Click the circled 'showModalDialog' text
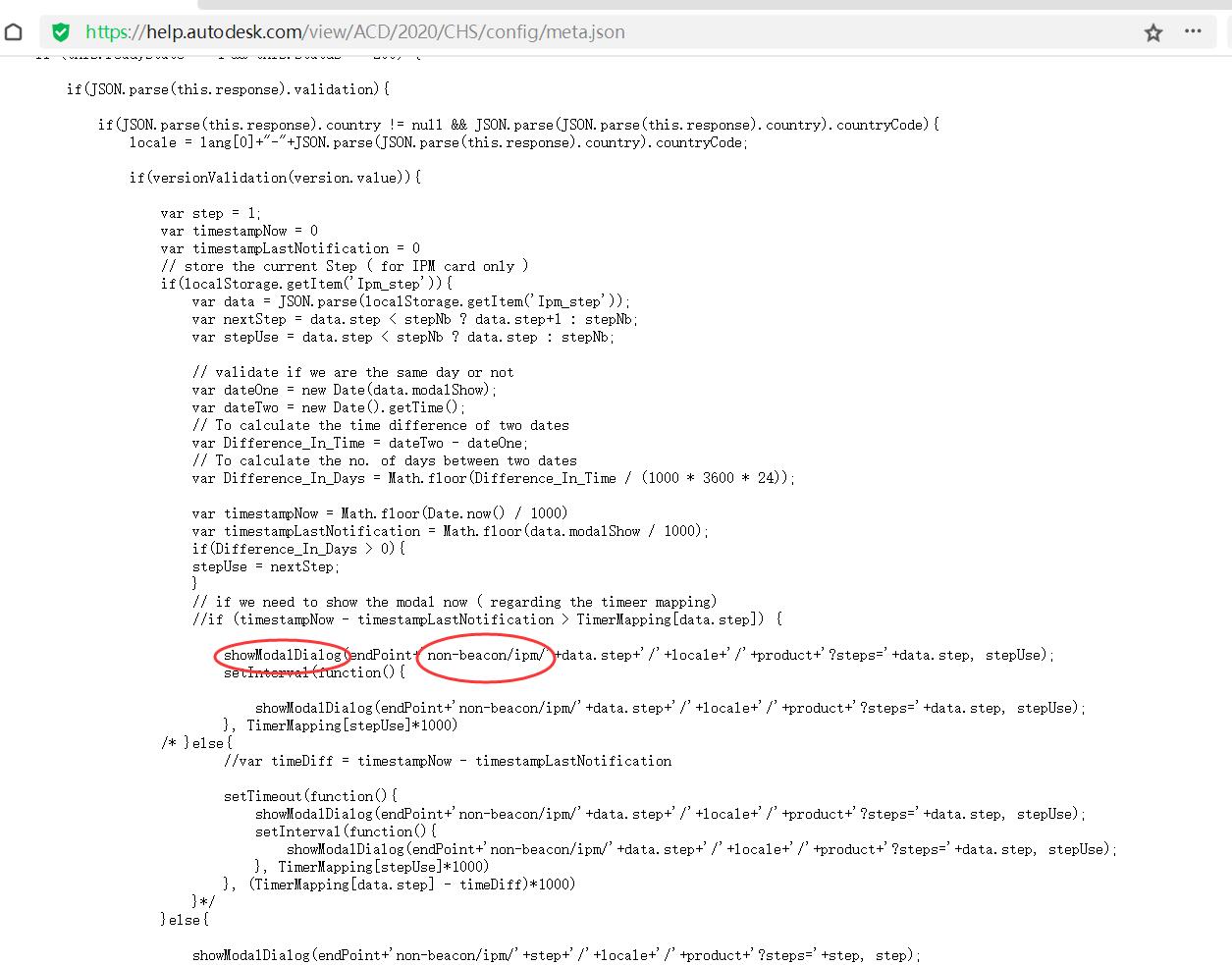 coord(283,655)
